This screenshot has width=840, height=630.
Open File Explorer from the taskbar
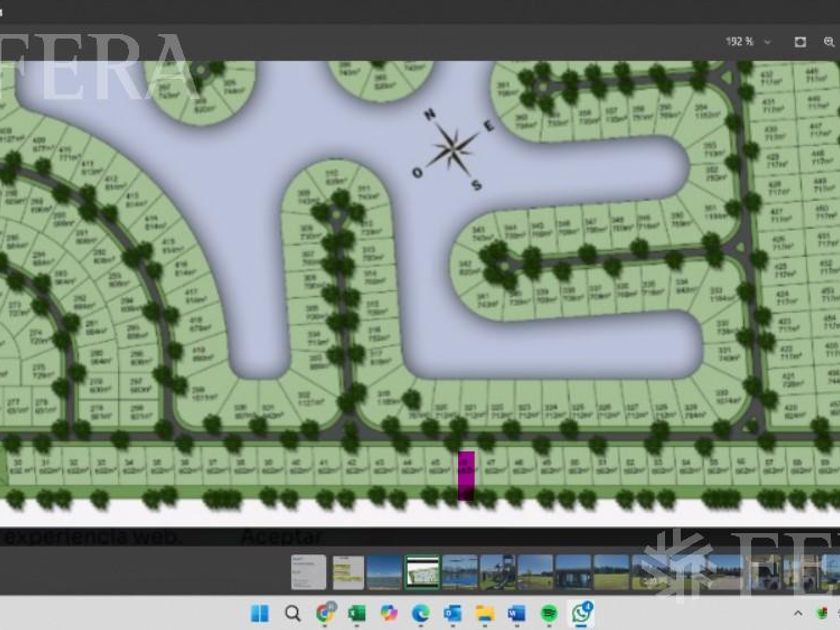(485, 612)
